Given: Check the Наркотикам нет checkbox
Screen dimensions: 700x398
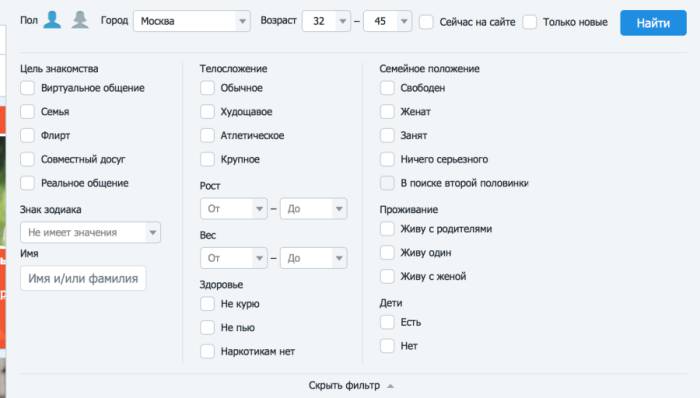Looking at the screenshot, I should (207, 351).
